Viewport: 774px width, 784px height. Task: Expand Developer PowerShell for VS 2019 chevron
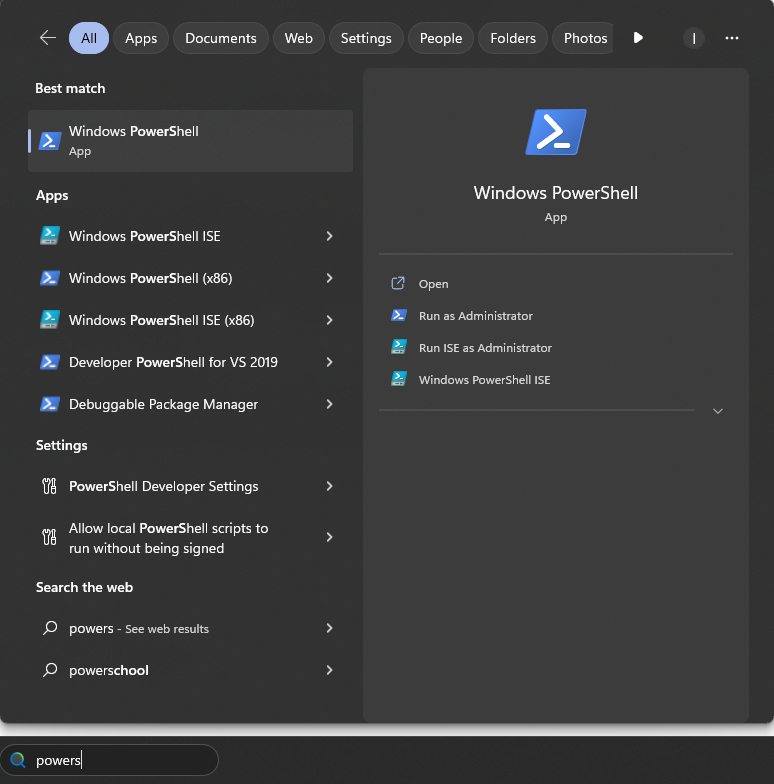click(x=329, y=362)
